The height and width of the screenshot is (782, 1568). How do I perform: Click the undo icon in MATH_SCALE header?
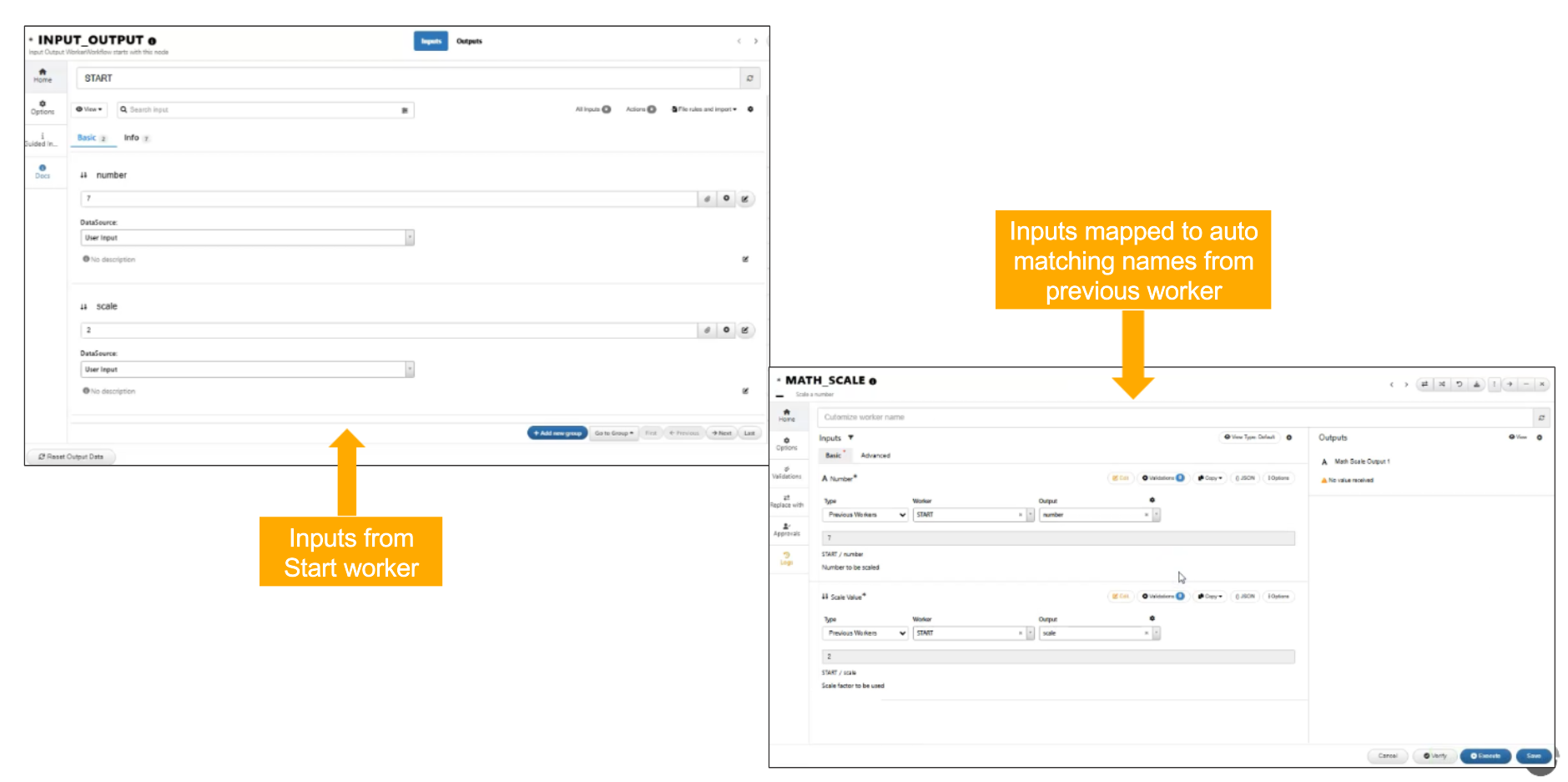click(1459, 385)
